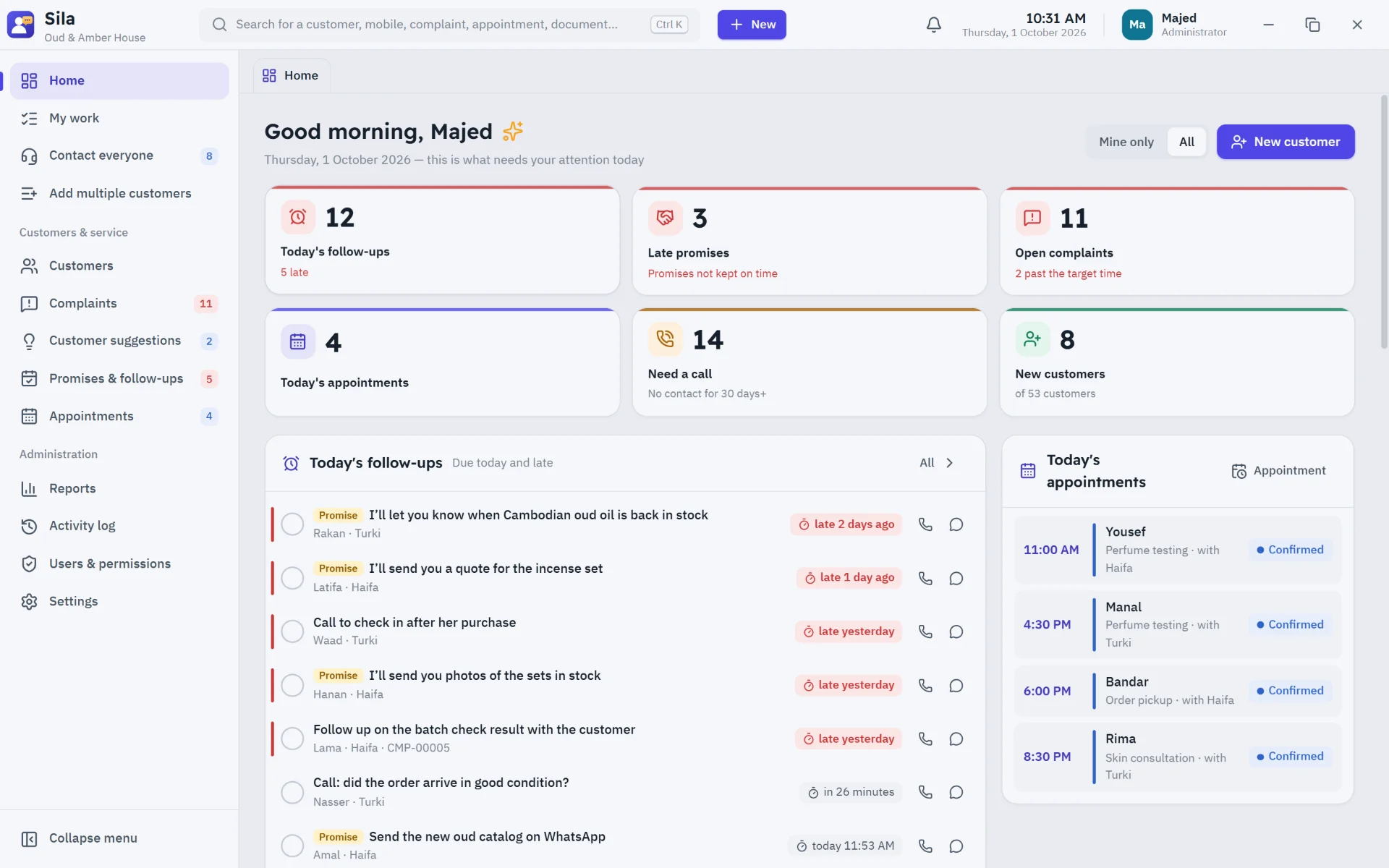Click the Today's follow-ups alarm icon card
The width and height of the screenshot is (1389, 868).
click(298, 217)
